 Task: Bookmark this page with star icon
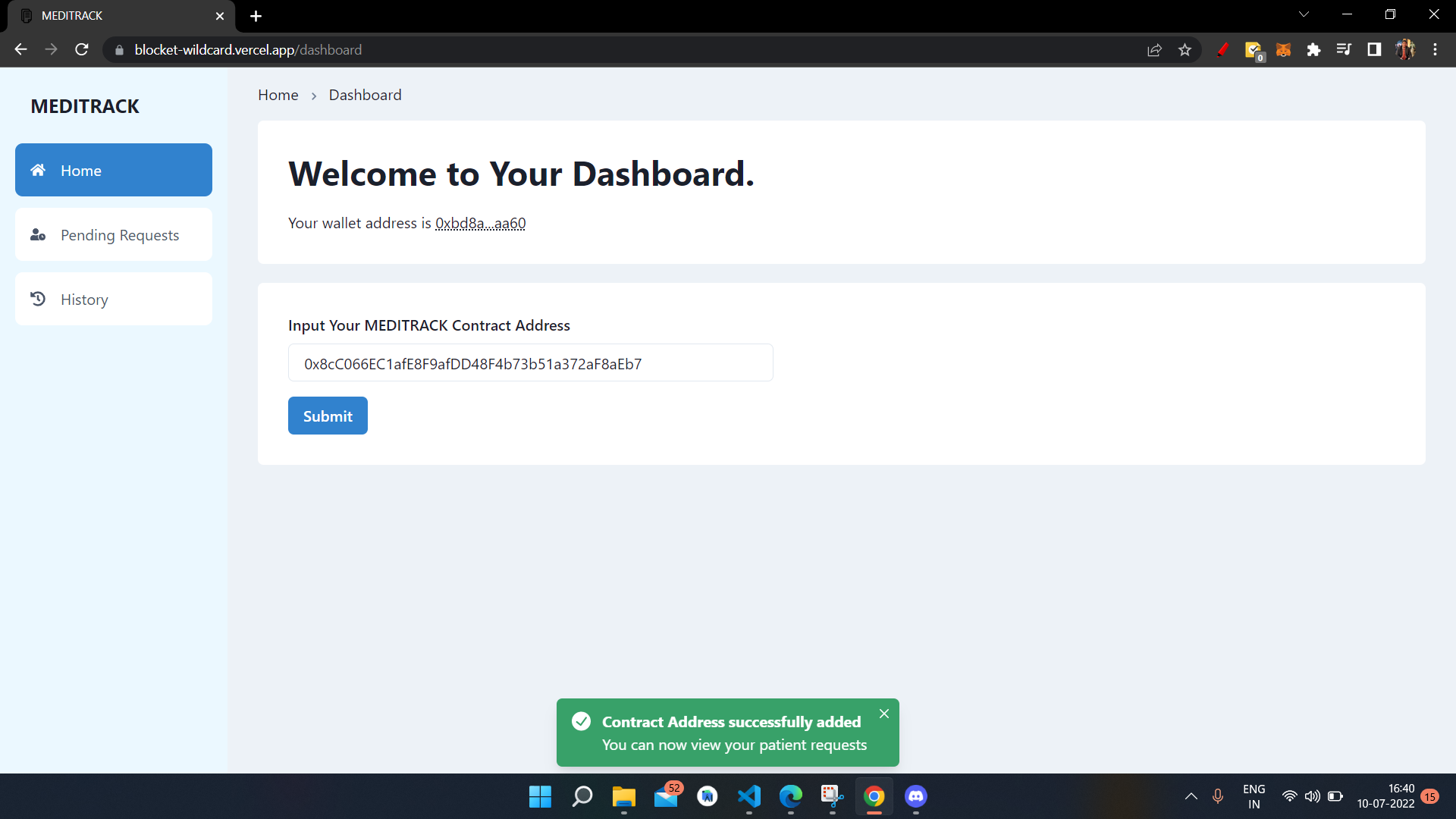1185,50
